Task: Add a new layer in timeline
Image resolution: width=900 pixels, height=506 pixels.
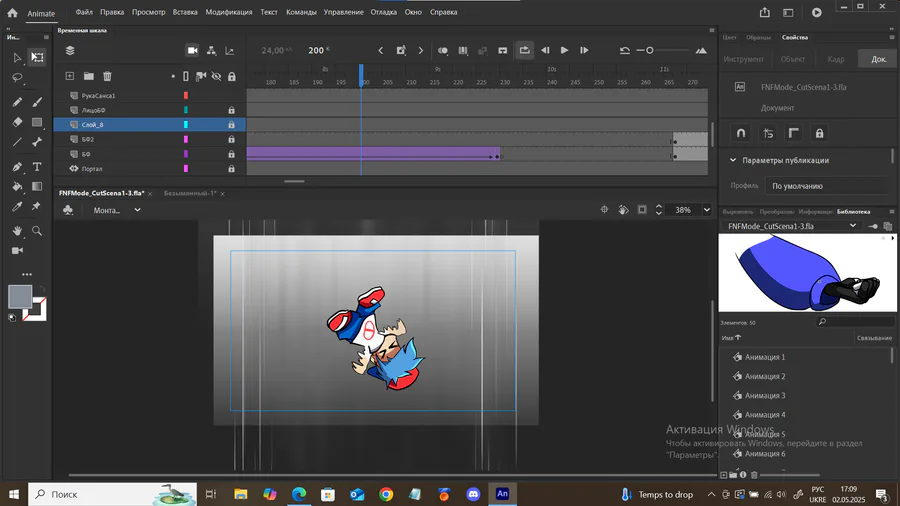Action: 69,76
